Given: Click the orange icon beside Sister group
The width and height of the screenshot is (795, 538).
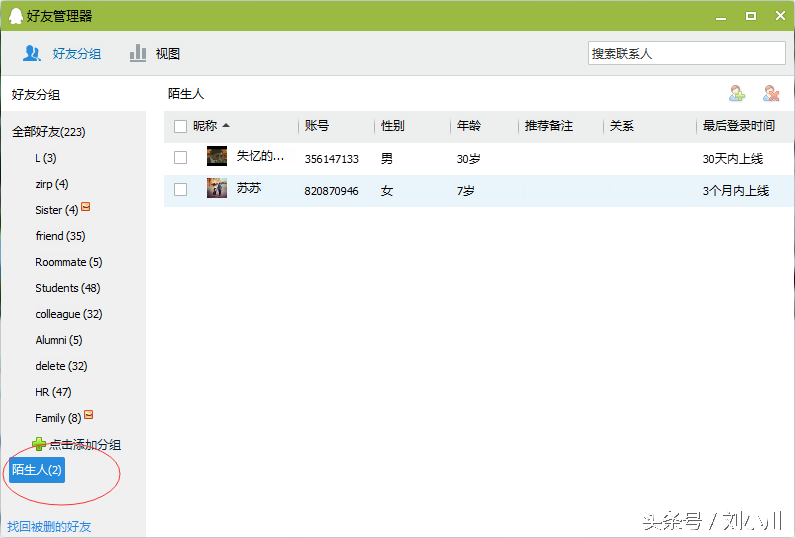Looking at the screenshot, I should pos(86,208).
